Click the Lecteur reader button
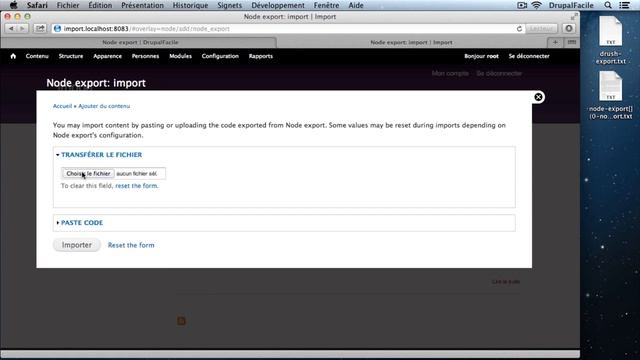640x360 pixels. (541, 29)
